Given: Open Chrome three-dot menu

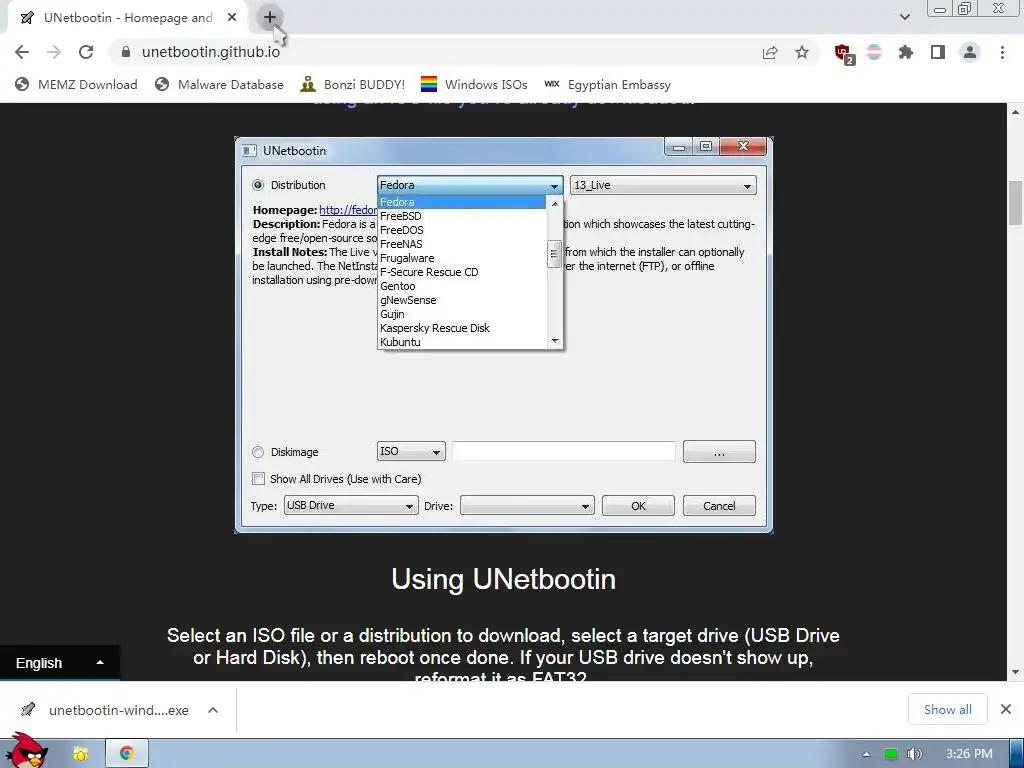Looking at the screenshot, I should click(1002, 52).
